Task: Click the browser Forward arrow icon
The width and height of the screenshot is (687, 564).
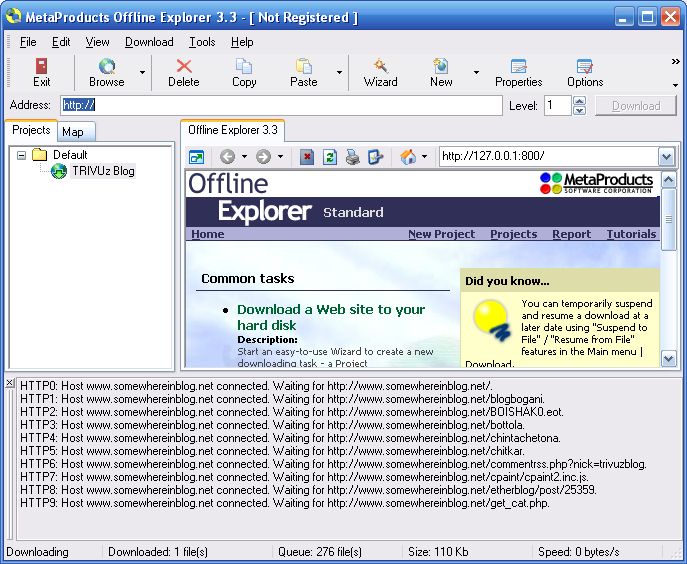Action: [x=263, y=156]
